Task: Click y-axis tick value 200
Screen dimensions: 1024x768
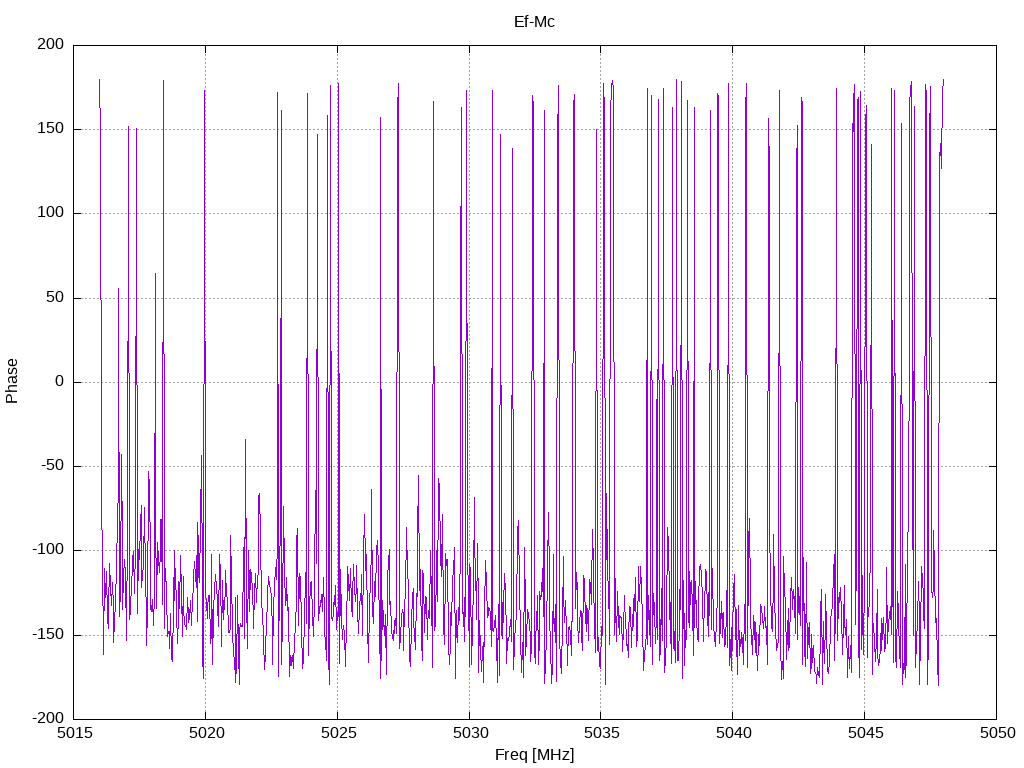Action: pyautogui.click(x=51, y=44)
